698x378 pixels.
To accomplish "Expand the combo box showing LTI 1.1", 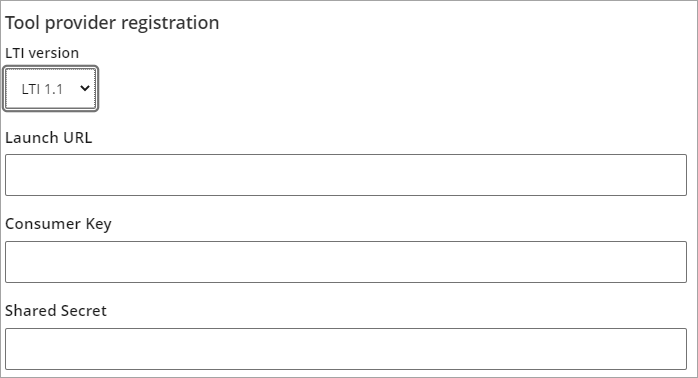I will (x=51, y=89).
